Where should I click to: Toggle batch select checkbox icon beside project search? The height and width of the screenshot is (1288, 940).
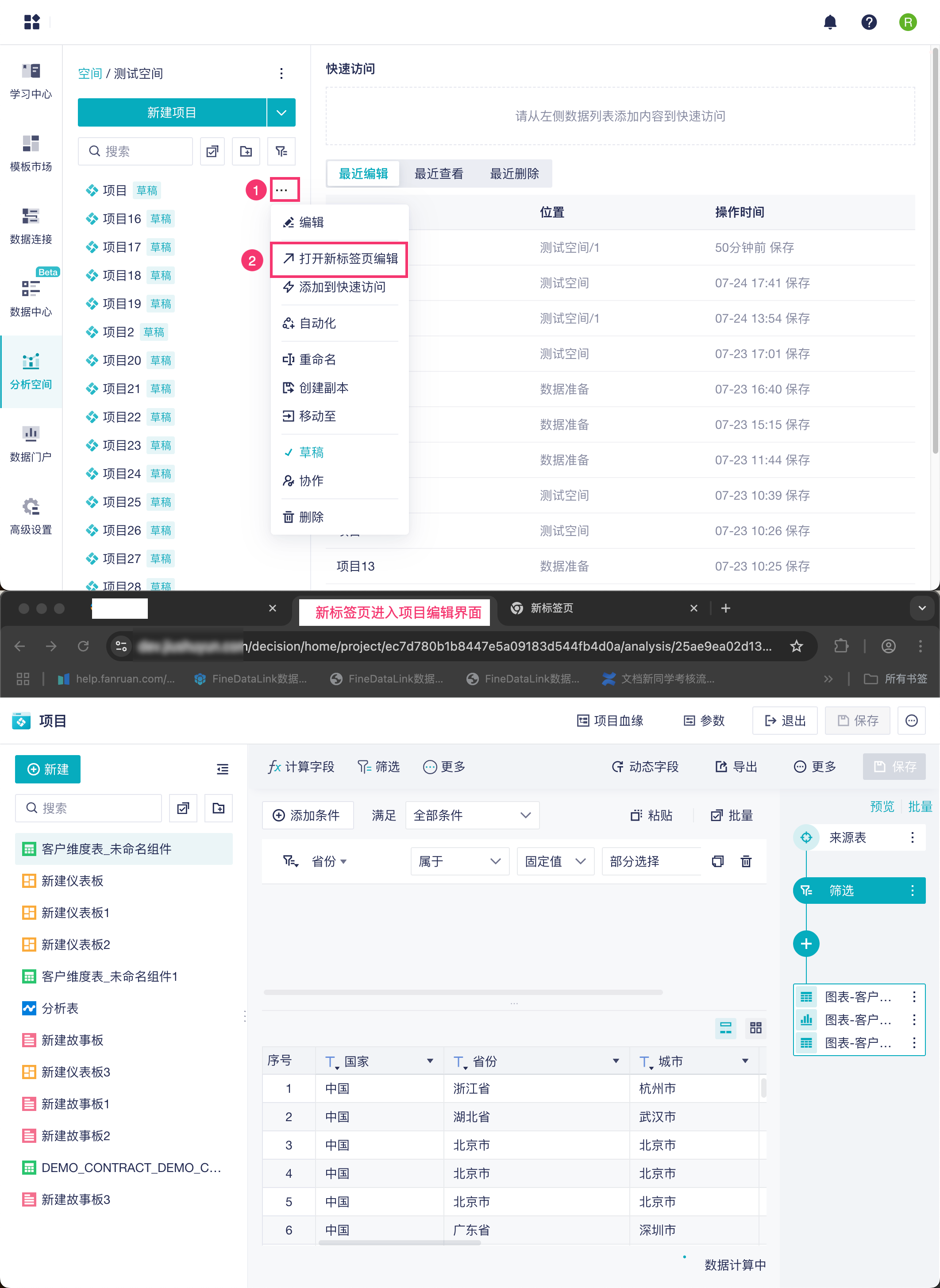(212, 151)
